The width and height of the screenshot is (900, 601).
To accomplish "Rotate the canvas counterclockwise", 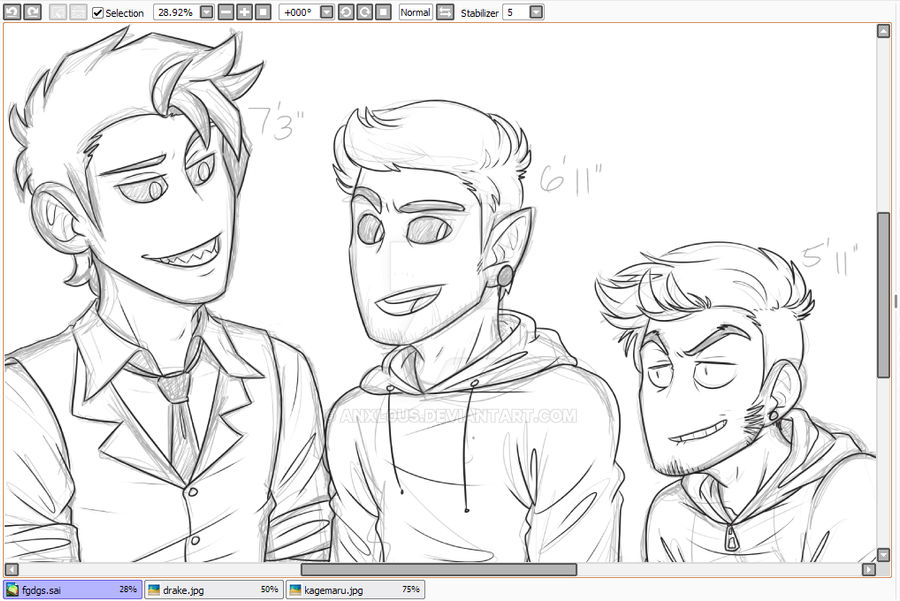I will 346,12.
